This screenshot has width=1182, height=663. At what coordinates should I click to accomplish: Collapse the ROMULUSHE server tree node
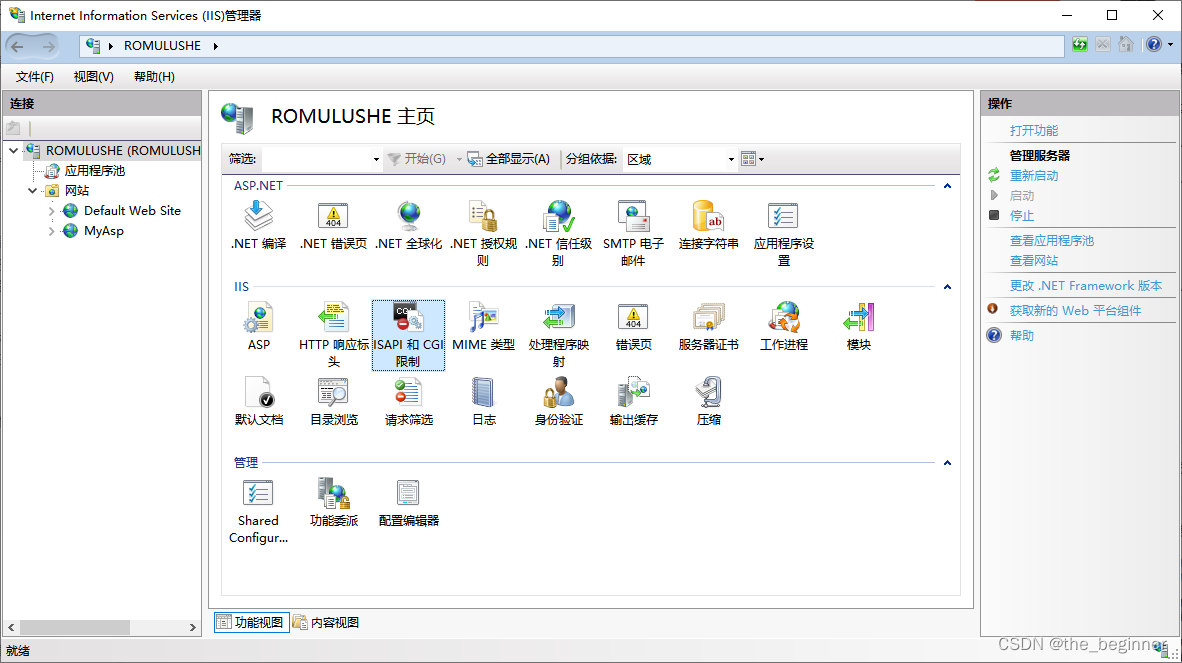pyautogui.click(x=14, y=151)
